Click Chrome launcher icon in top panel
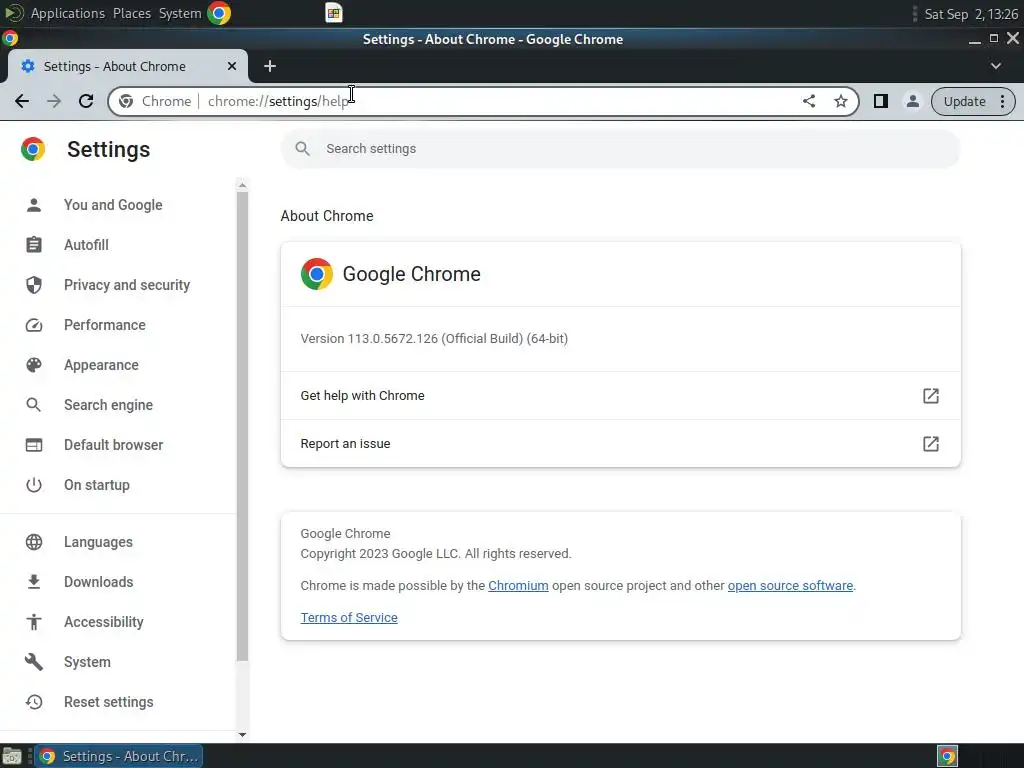This screenshot has height=768, width=1024. pyautogui.click(x=219, y=13)
